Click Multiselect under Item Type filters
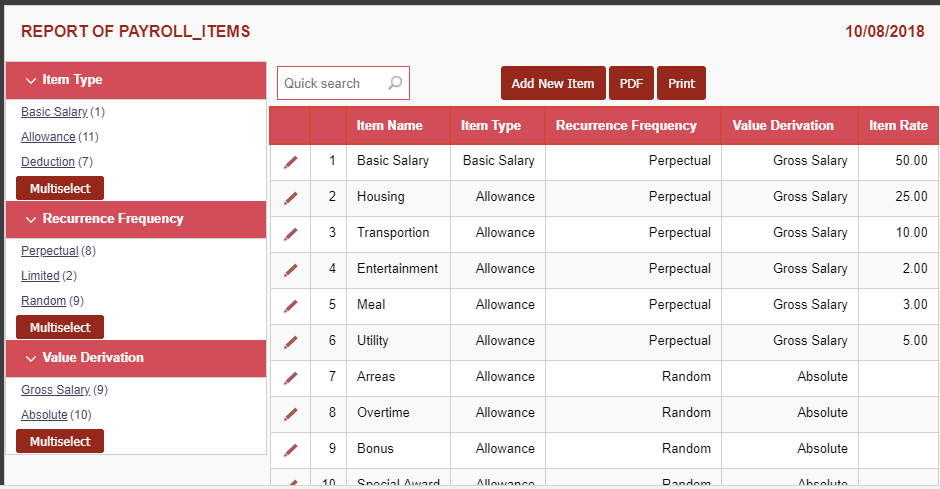 pos(60,188)
